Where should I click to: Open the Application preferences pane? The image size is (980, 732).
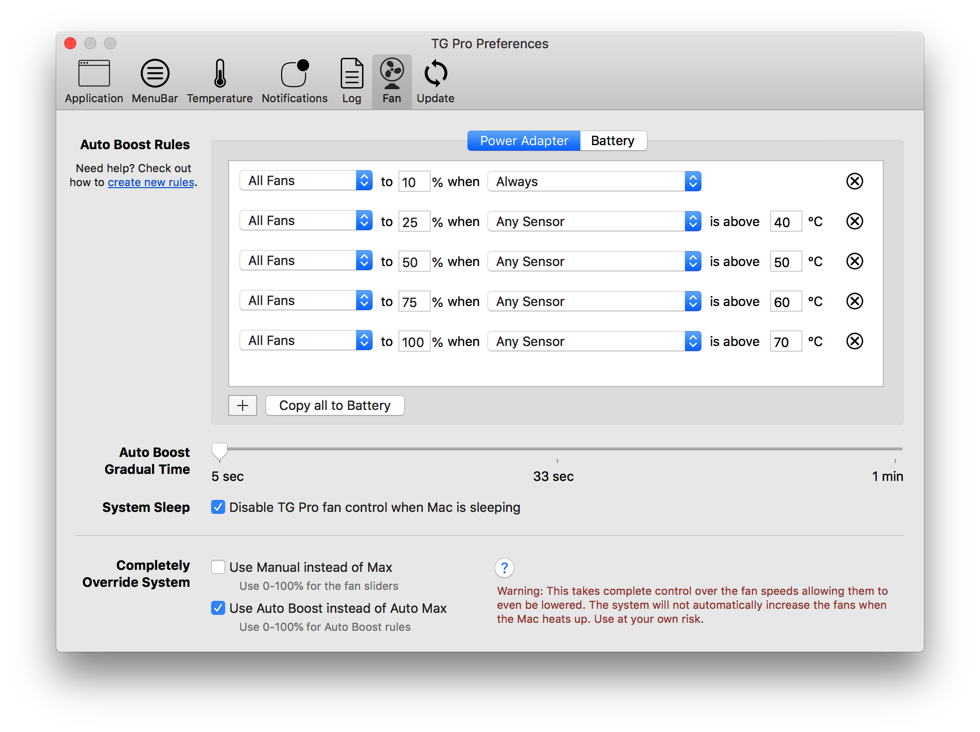[94, 82]
